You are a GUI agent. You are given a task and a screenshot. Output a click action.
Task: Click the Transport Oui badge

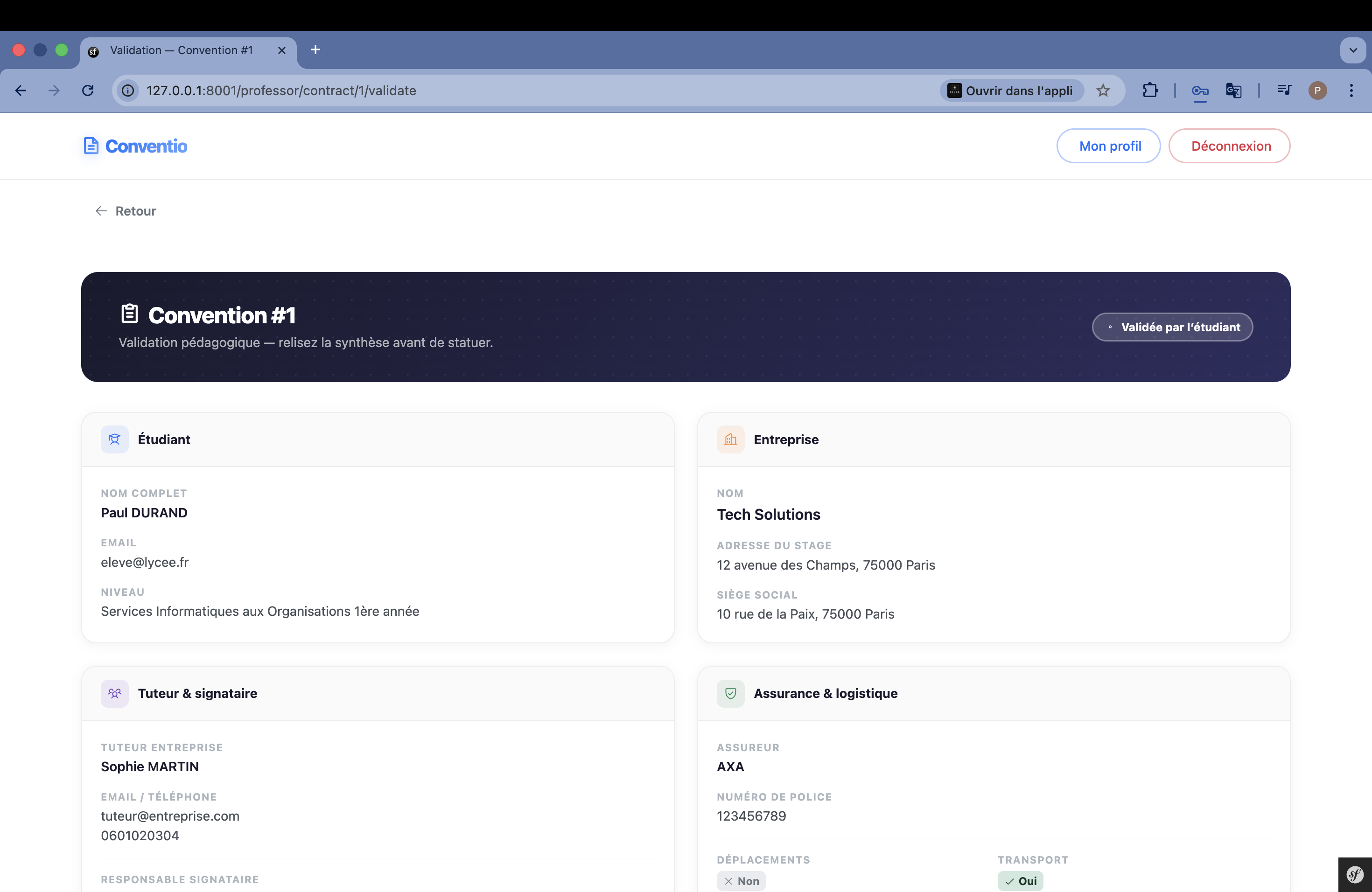(1020, 881)
